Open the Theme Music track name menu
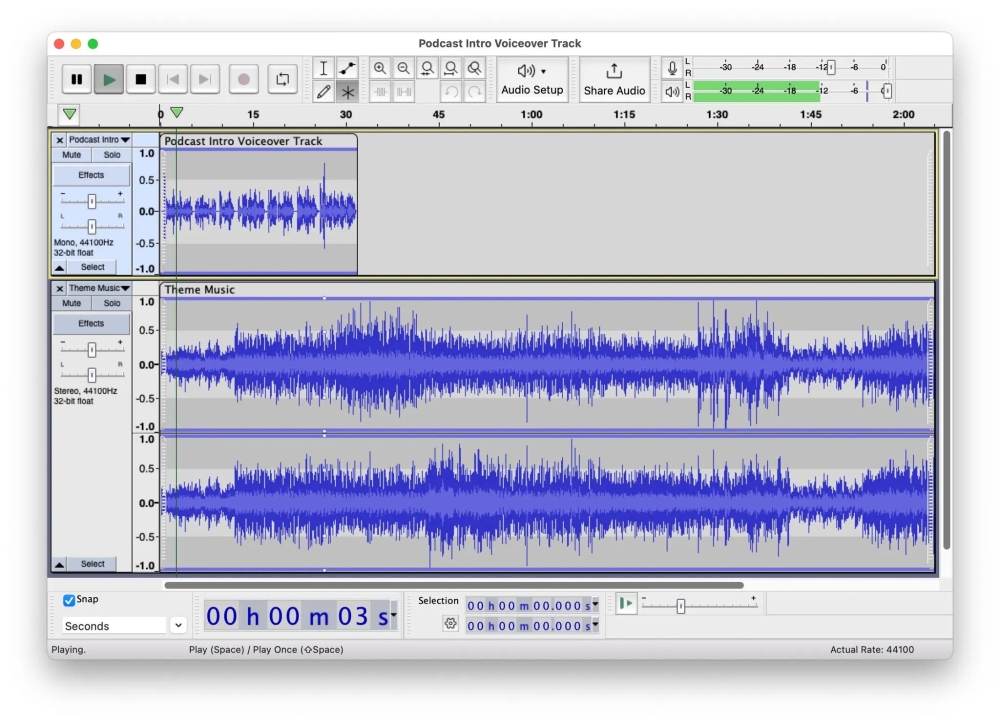 99,288
